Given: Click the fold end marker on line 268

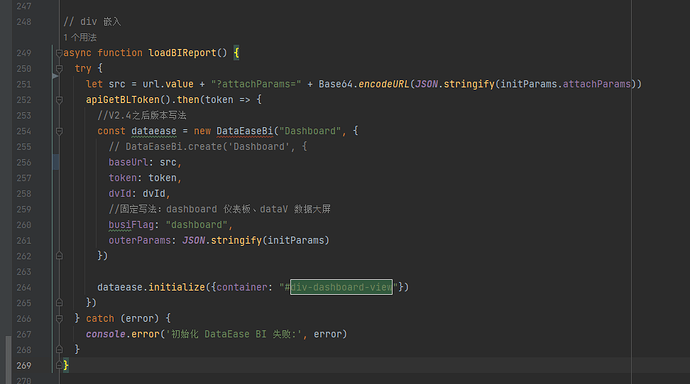Looking at the screenshot, I should coord(59,350).
